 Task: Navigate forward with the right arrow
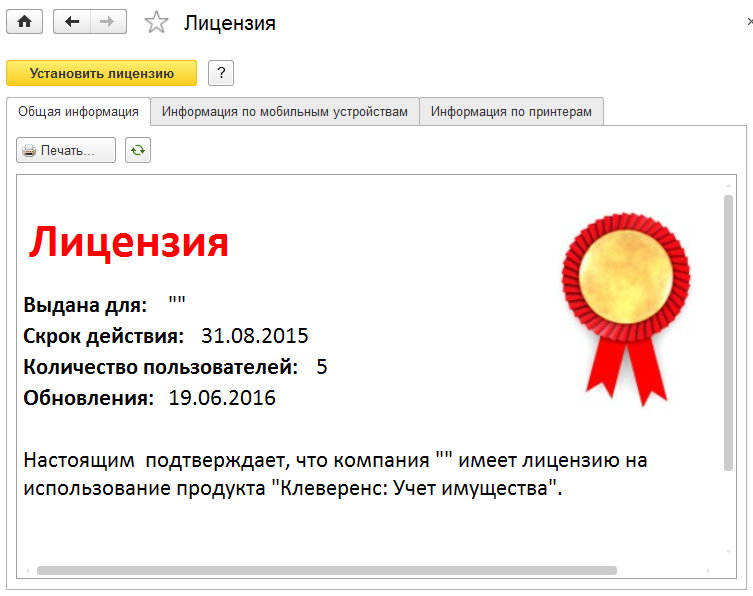pyautogui.click(x=108, y=22)
